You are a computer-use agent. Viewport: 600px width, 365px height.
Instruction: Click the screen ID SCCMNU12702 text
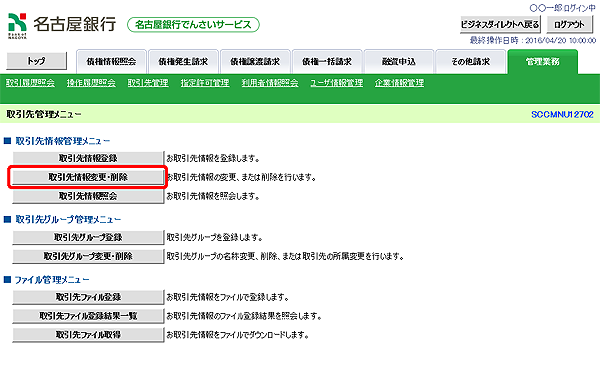[x=562, y=114]
